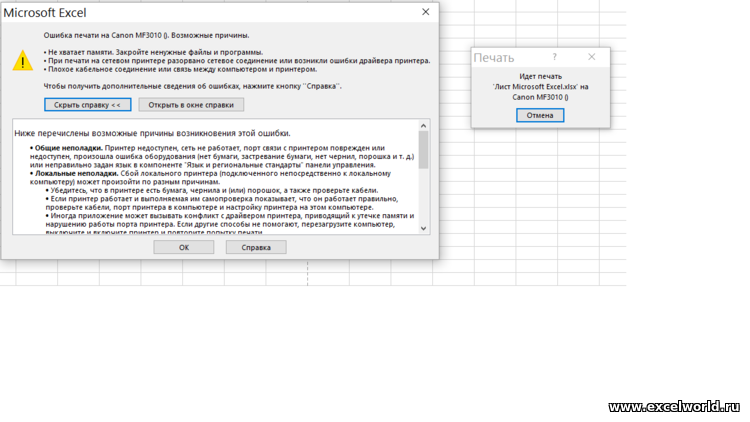Cancel printing with "Отмена" button

tap(540, 115)
